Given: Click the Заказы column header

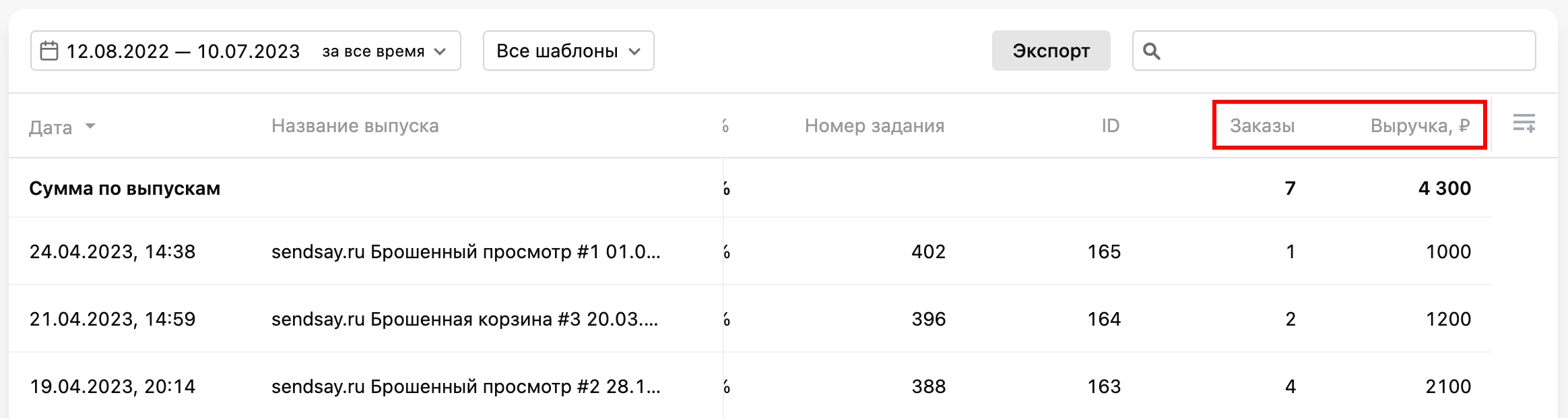Looking at the screenshot, I should [x=1262, y=126].
